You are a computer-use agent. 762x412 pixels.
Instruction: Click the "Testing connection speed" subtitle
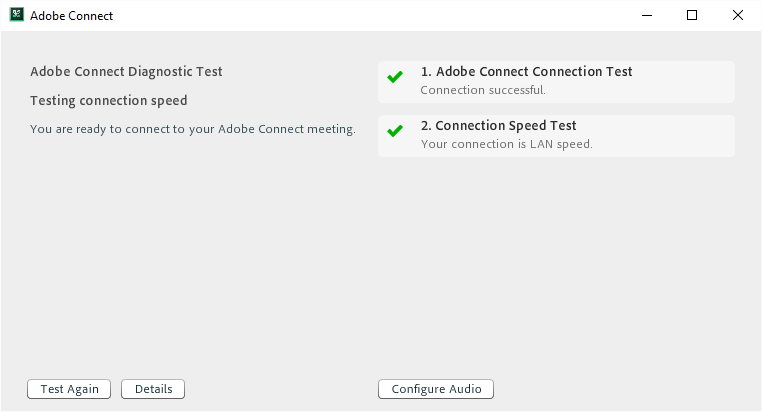coord(108,101)
